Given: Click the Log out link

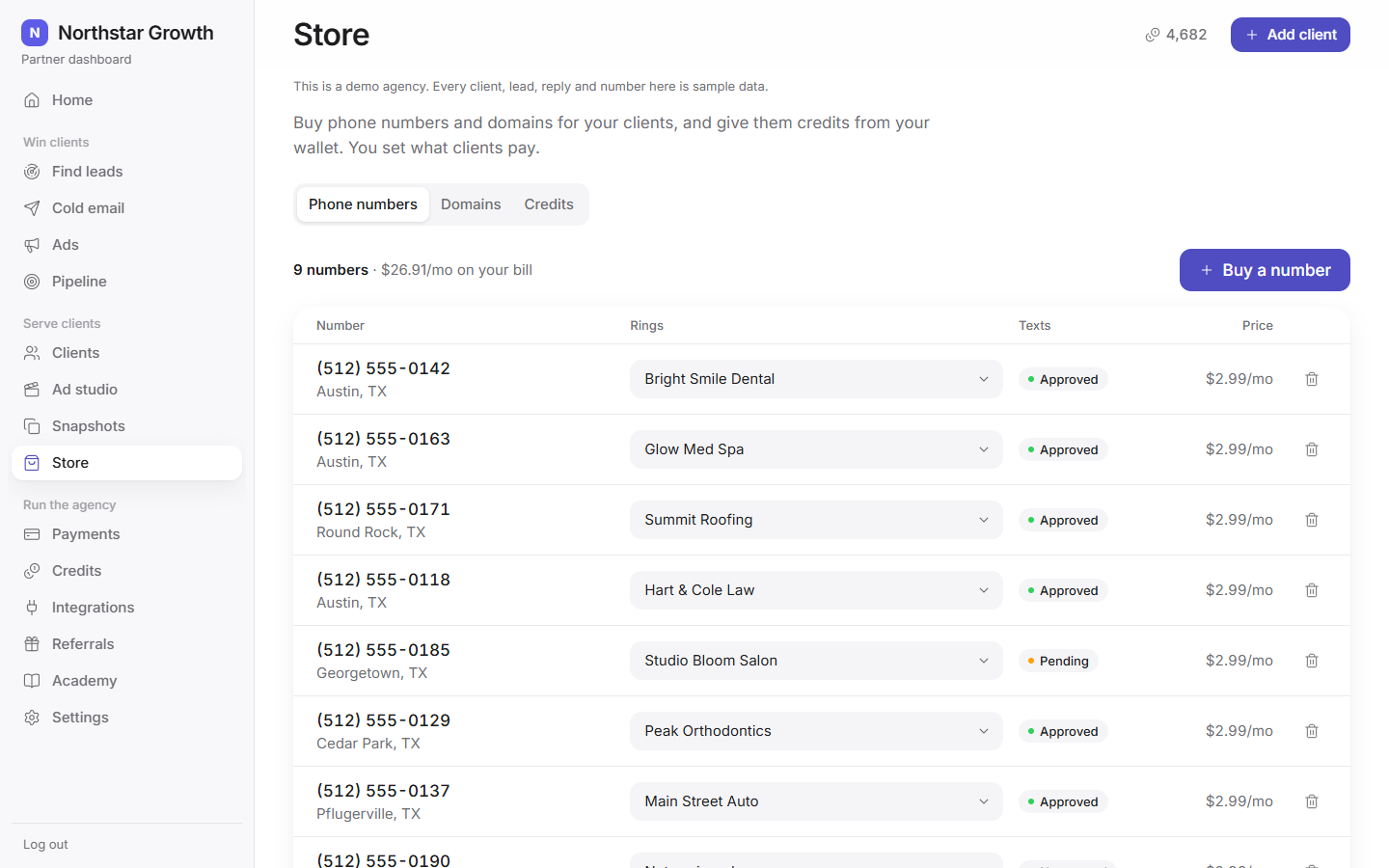Looking at the screenshot, I should [x=45, y=845].
